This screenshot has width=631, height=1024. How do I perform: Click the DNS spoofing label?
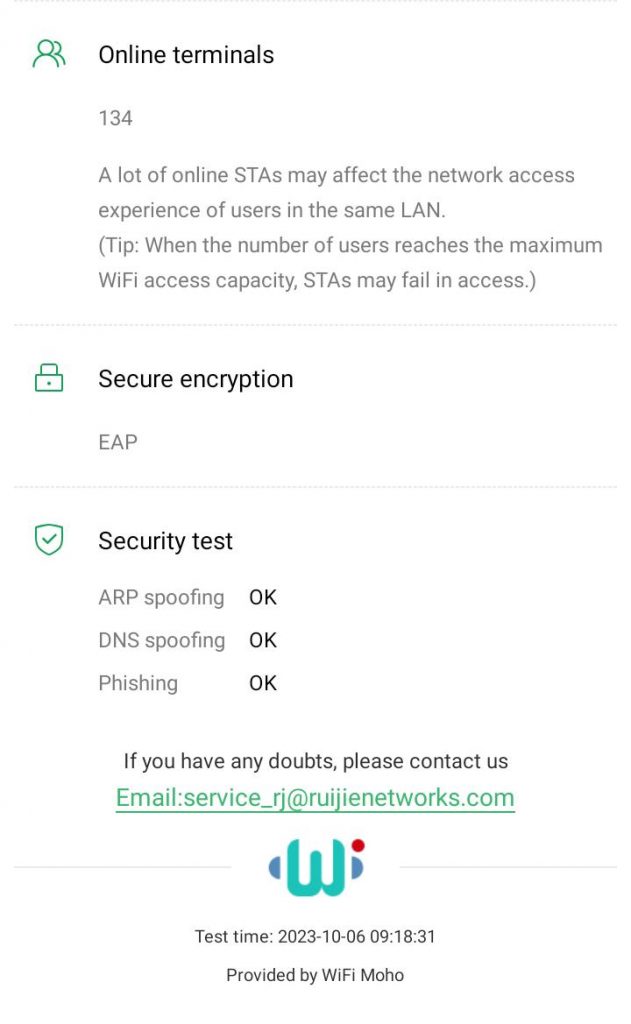[162, 640]
